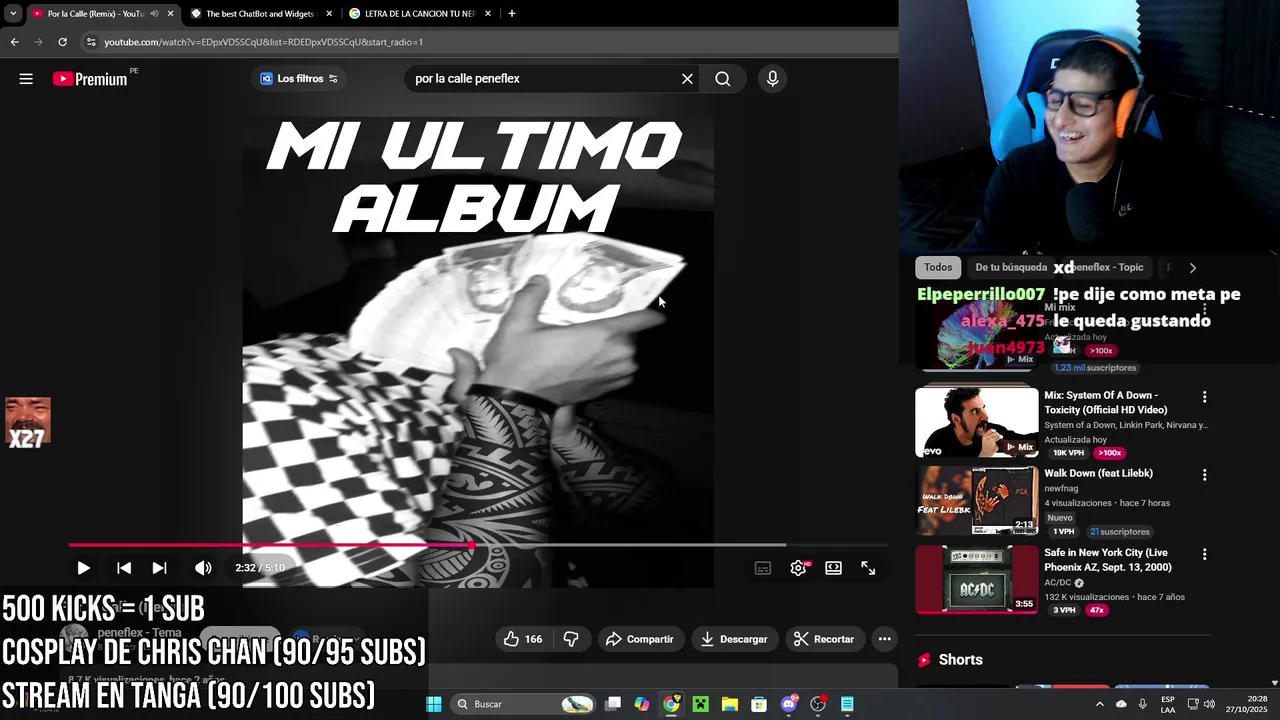Show more chips with right chevron
1280x720 pixels.
pyautogui.click(x=1192, y=267)
